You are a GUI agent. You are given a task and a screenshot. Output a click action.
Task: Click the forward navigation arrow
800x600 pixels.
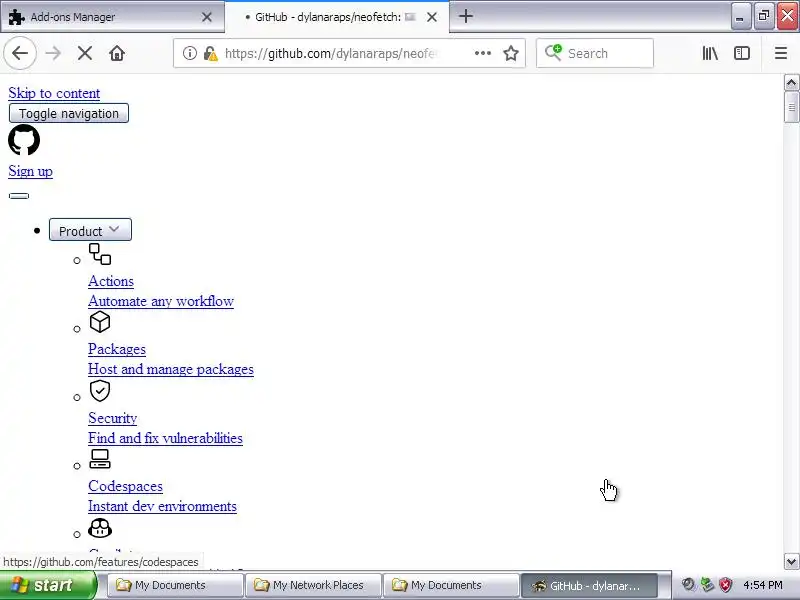tap(53, 53)
